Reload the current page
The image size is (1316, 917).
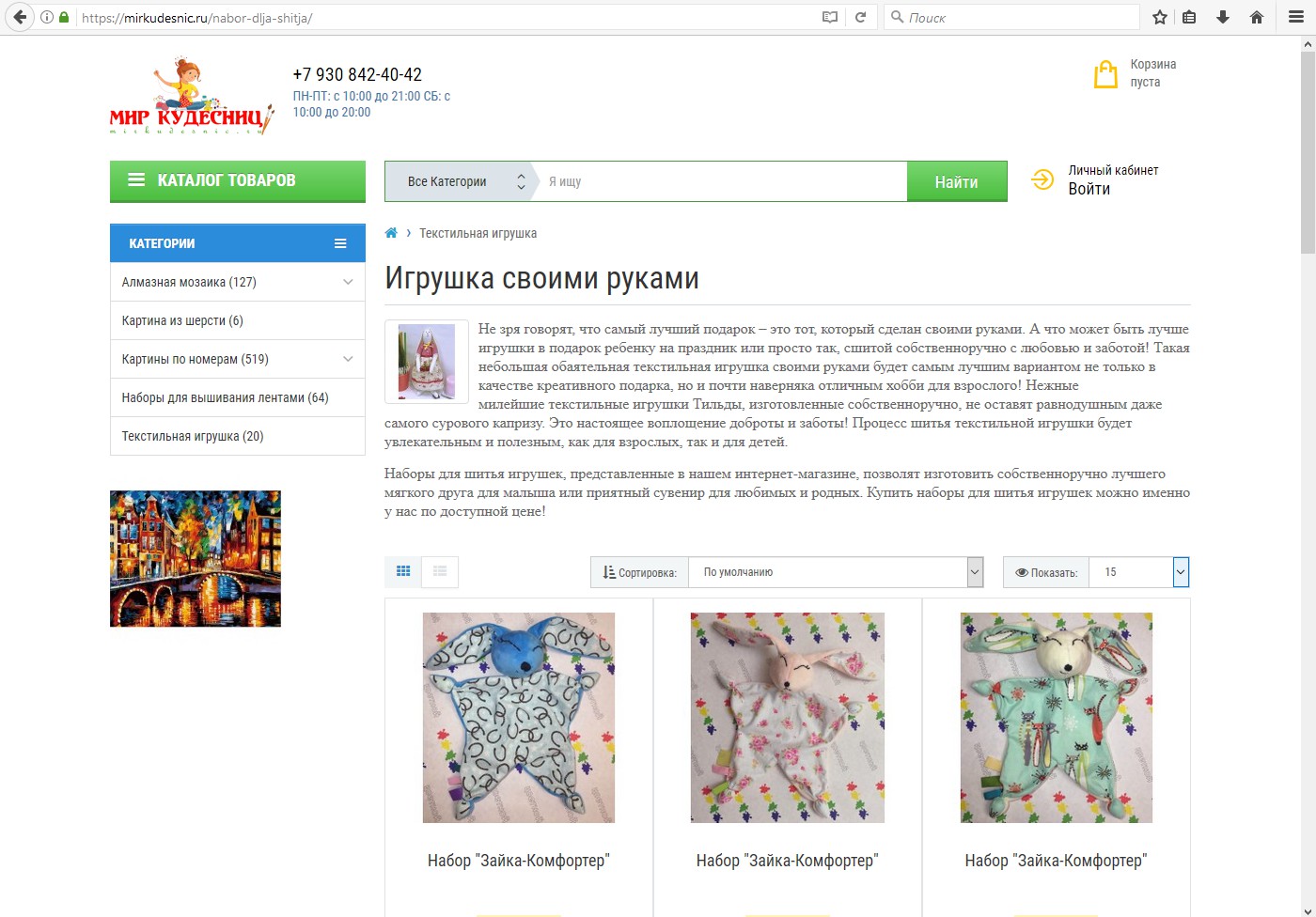point(860,17)
